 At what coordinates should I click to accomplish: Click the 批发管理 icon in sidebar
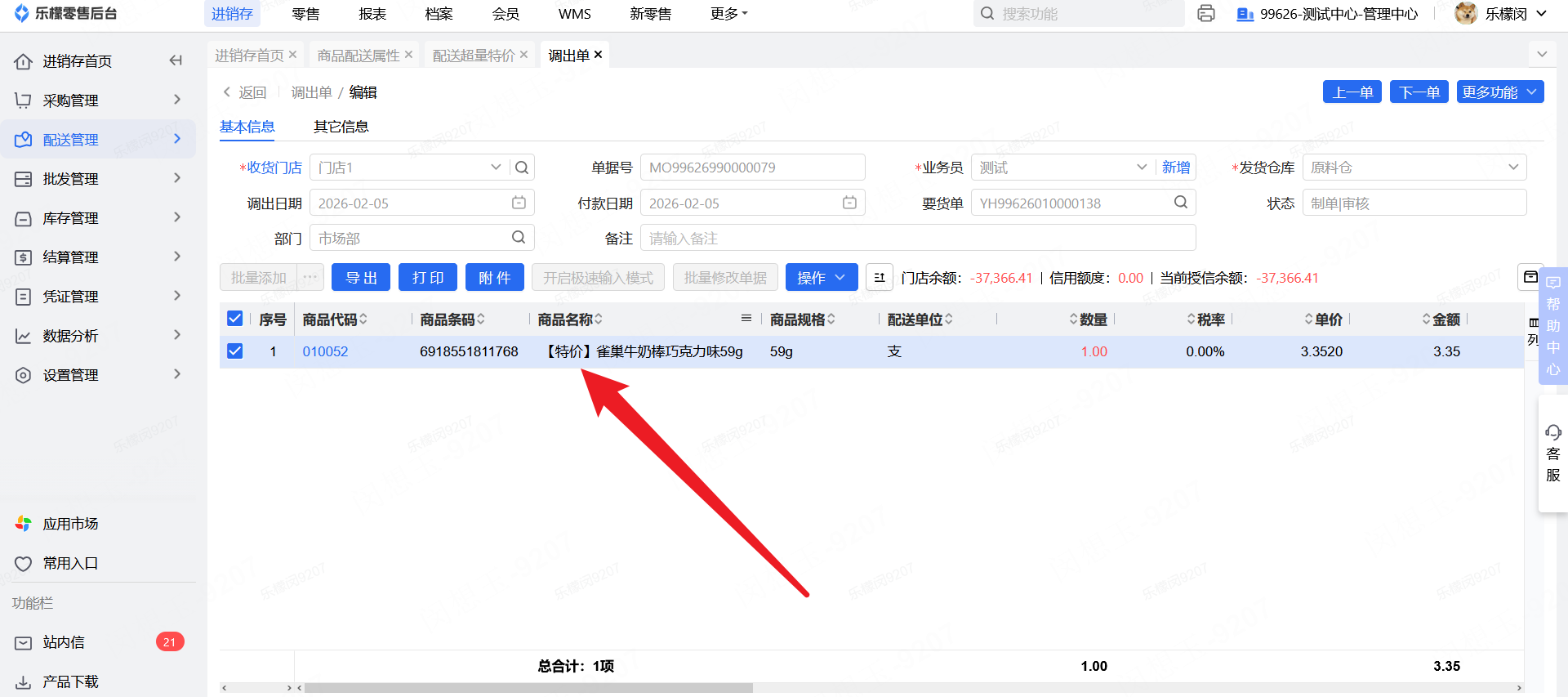[x=23, y=179]
